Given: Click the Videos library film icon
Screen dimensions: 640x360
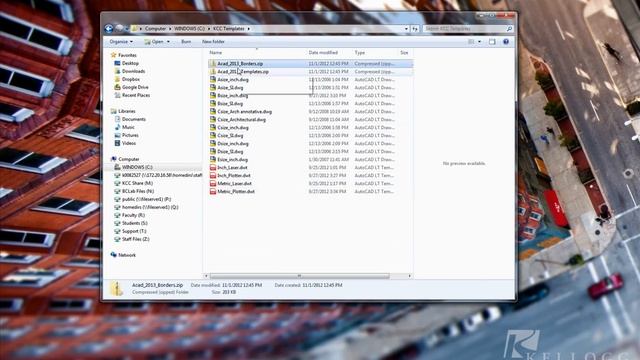Looking at the screenshot, I should 118,143.
